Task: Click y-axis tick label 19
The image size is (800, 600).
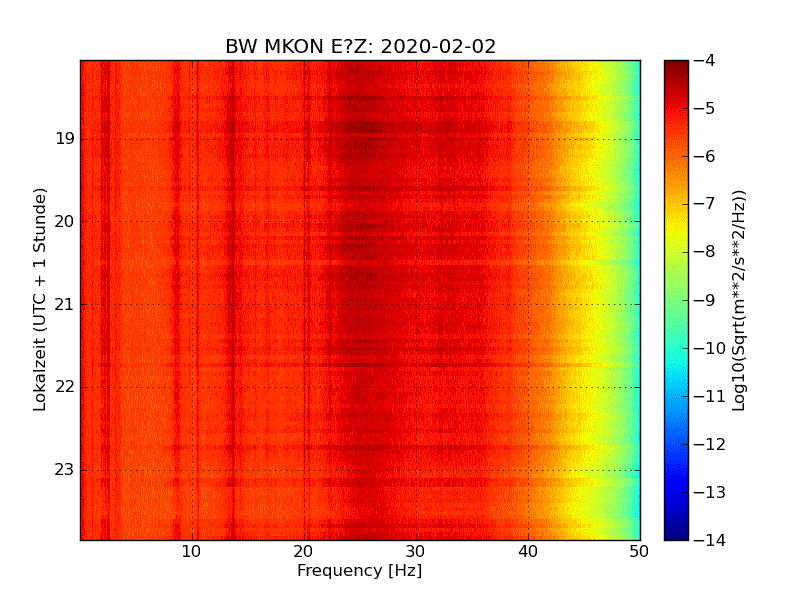Action: 65,139
